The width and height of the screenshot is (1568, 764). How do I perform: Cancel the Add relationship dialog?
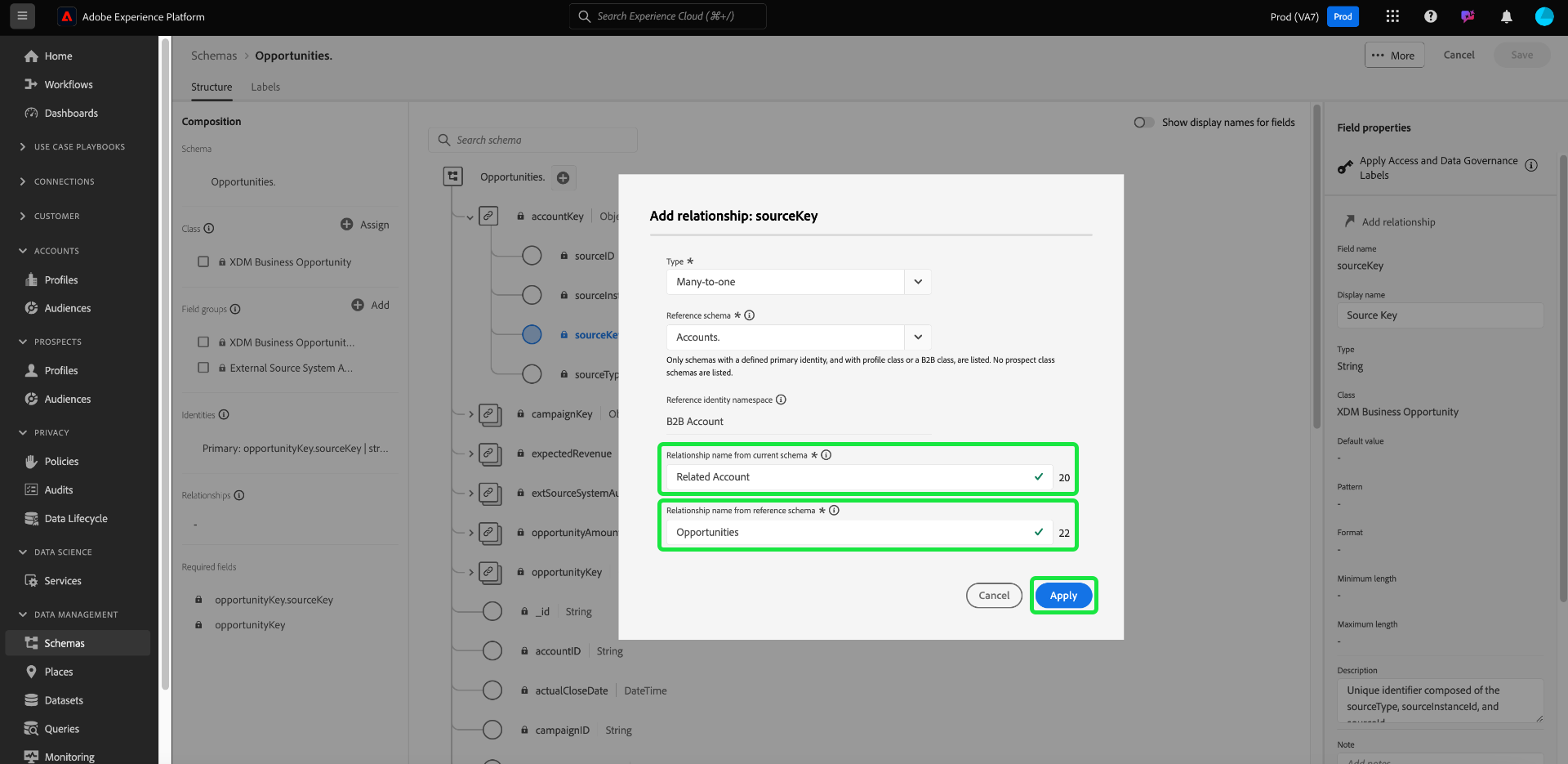pos(994,596)
